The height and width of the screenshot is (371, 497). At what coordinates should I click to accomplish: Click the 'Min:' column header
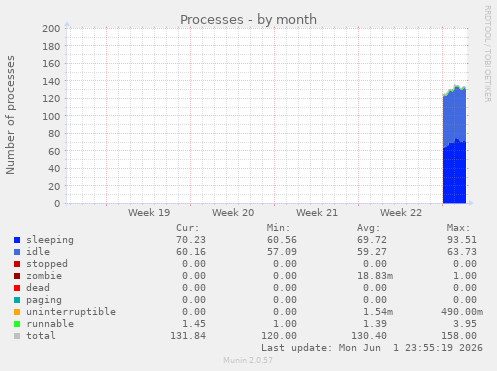(x=278, y=228)
